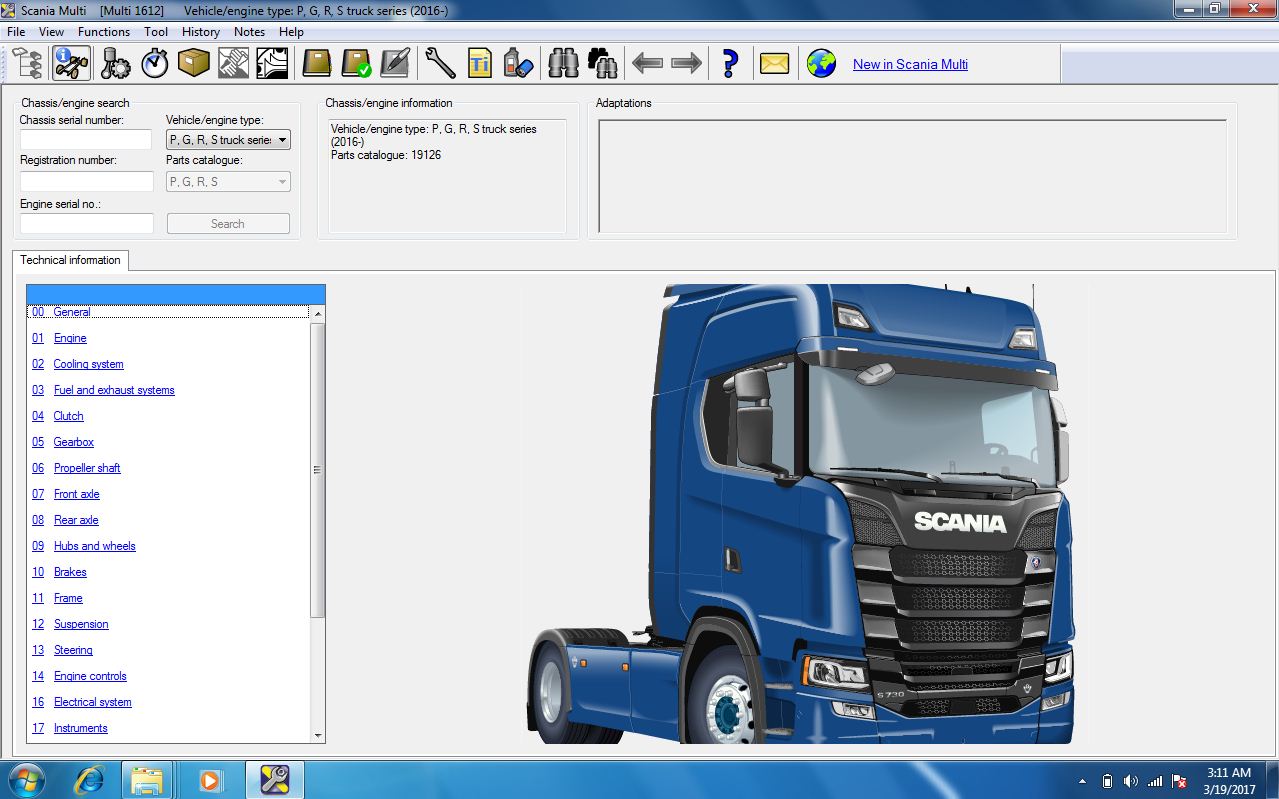1279x799 pixels.
Task: Launch Internet Explorer from the taskbar
Action: 89,780
